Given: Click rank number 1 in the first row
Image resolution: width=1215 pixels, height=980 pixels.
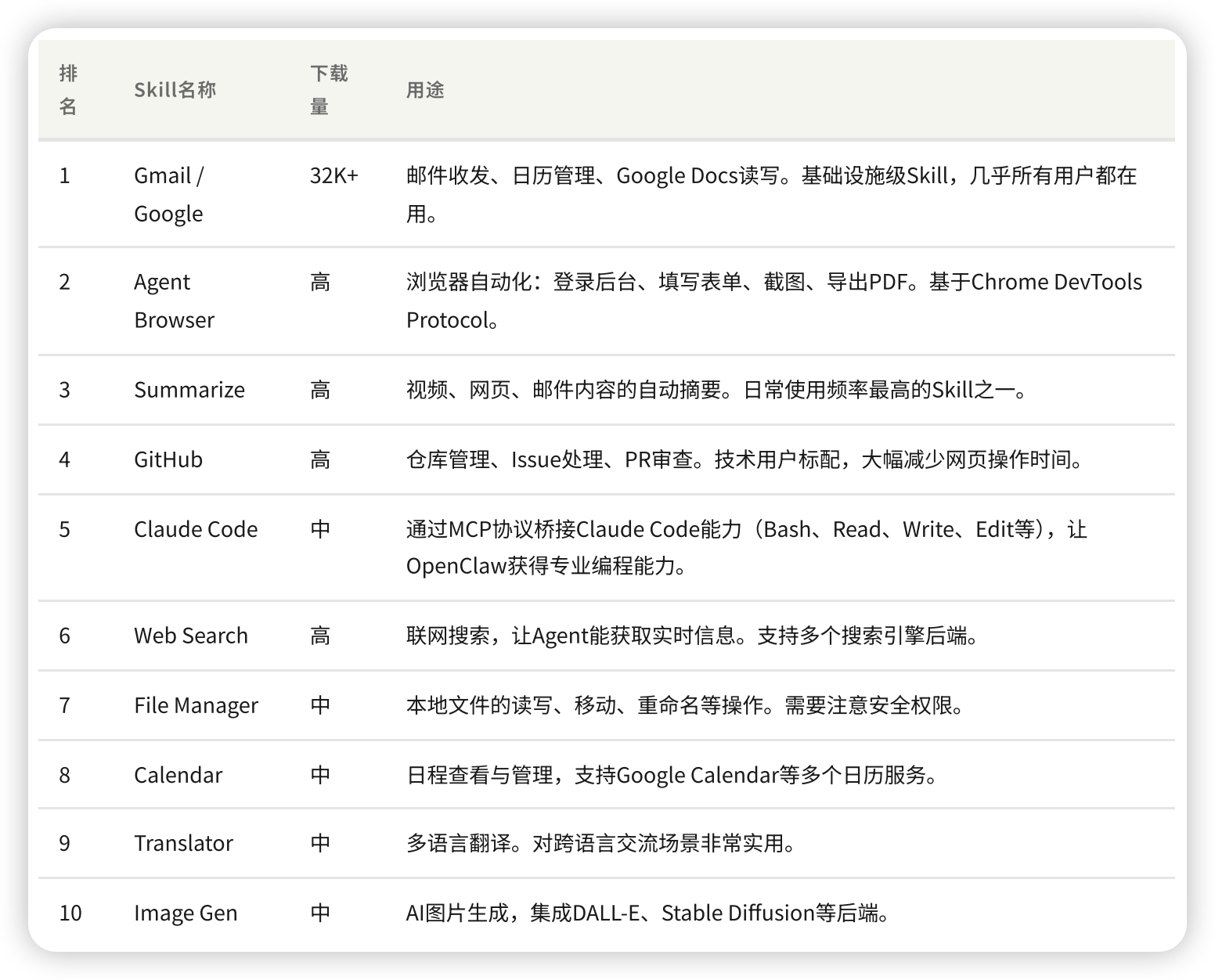Looking at the screenshot, I should [x=66, y=175].
